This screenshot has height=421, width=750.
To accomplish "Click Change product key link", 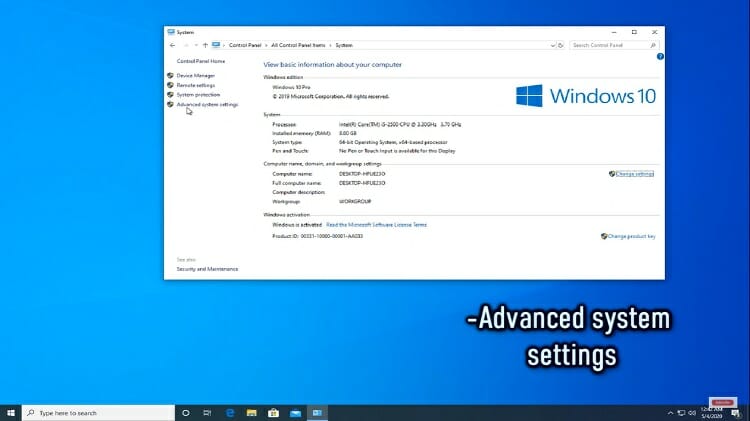I will [x=631, y=237].
